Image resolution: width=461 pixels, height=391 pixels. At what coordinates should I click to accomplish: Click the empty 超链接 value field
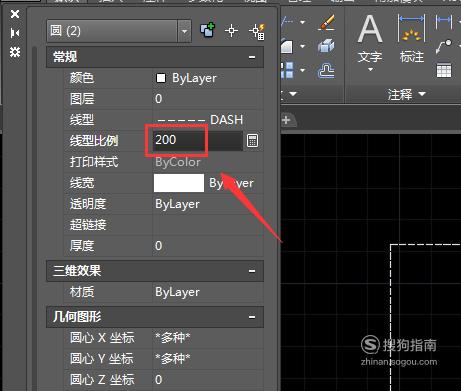(x=208, y=225)
